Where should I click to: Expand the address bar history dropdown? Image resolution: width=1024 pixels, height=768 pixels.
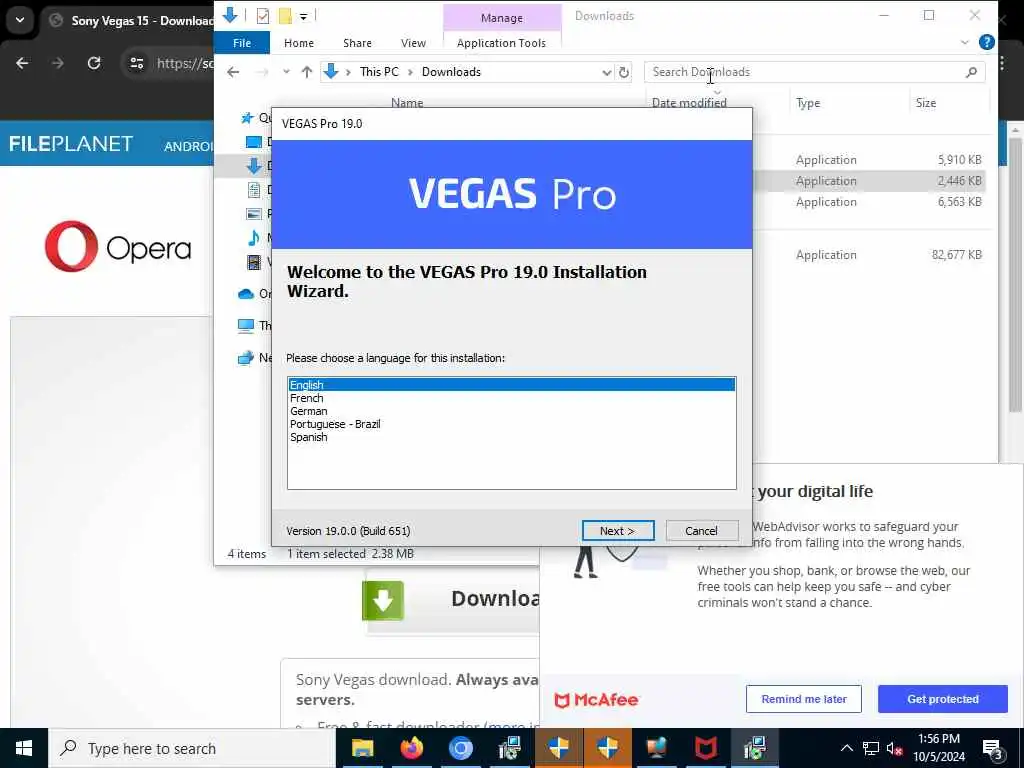click(606, 72)
